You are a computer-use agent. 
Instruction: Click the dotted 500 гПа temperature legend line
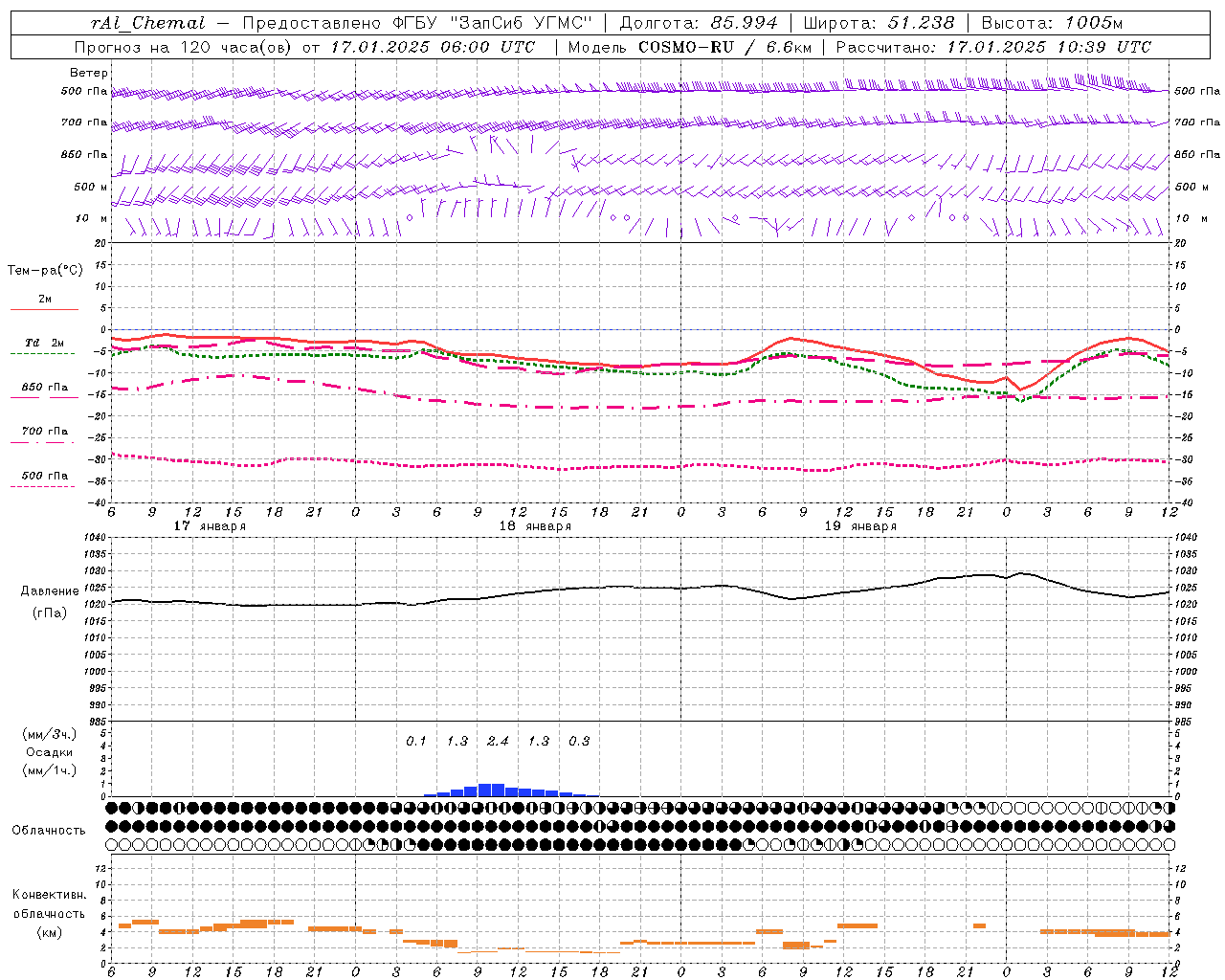pos(42,486)
